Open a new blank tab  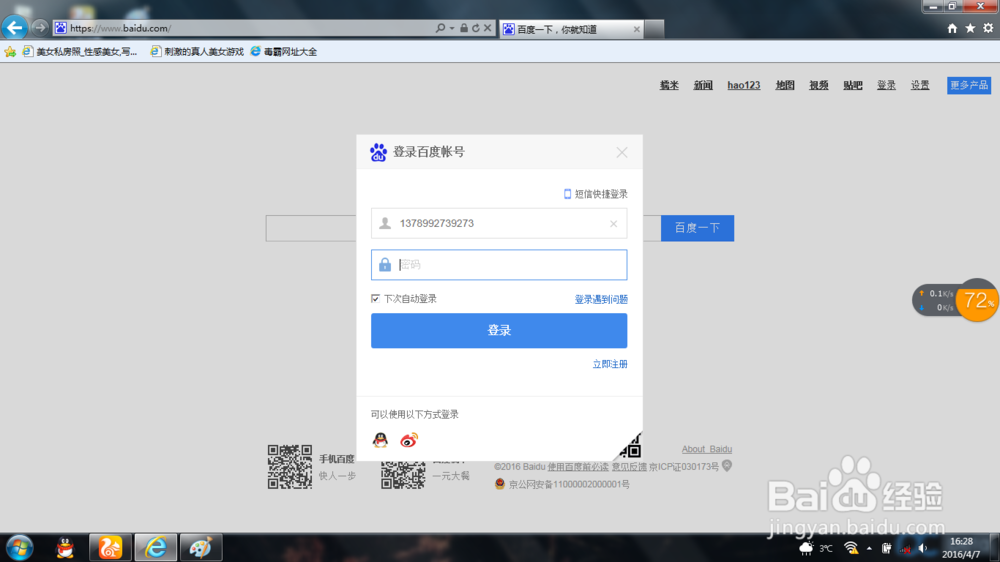(x=654, y=29)
